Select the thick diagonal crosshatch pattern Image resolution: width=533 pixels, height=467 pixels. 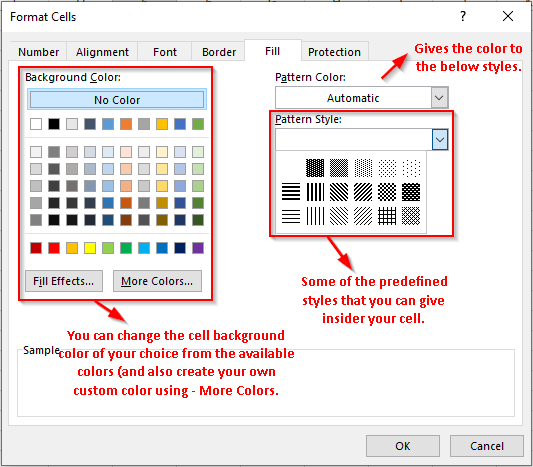pos(411,192)
